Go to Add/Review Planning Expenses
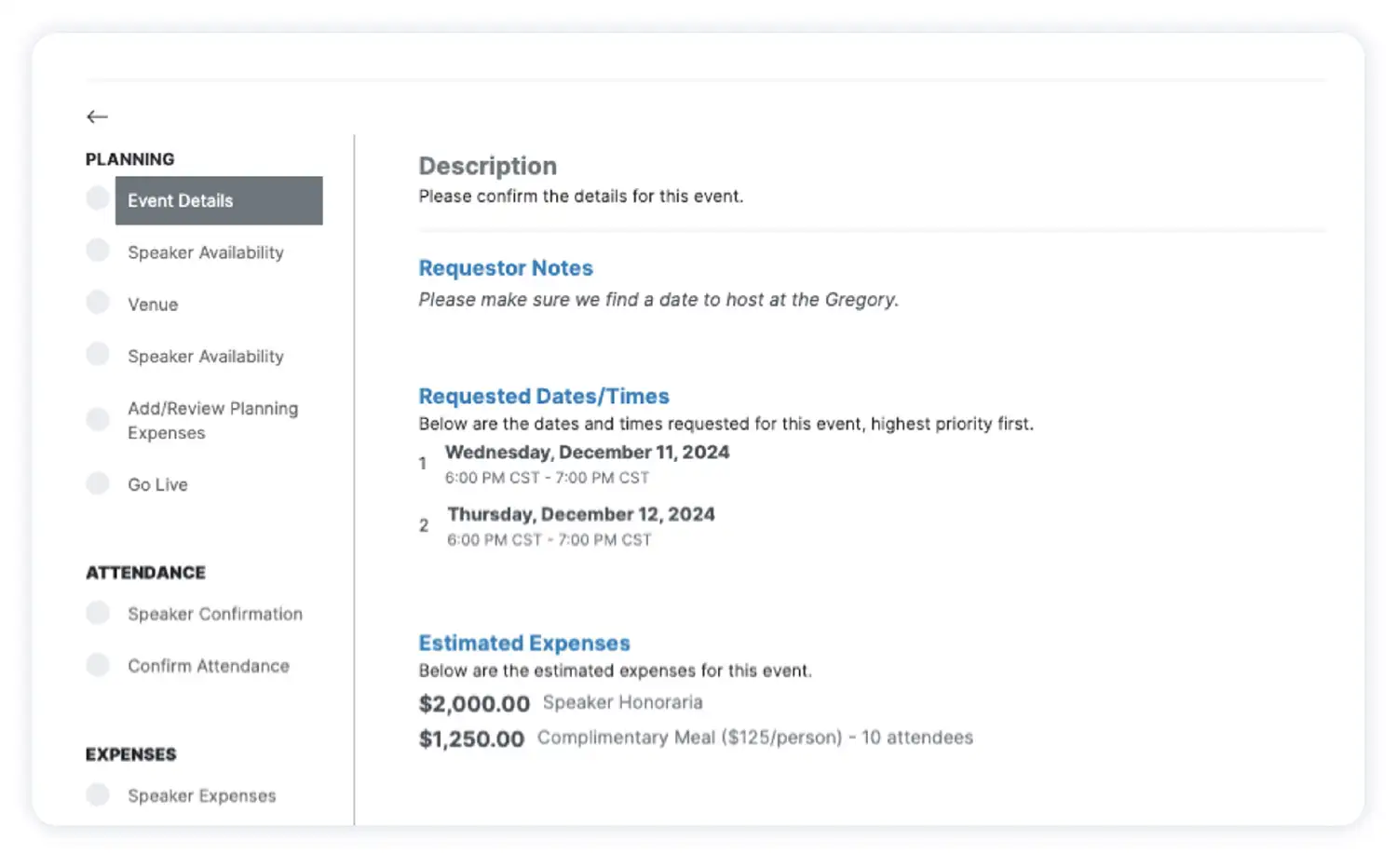 click(x=212, y=420)
